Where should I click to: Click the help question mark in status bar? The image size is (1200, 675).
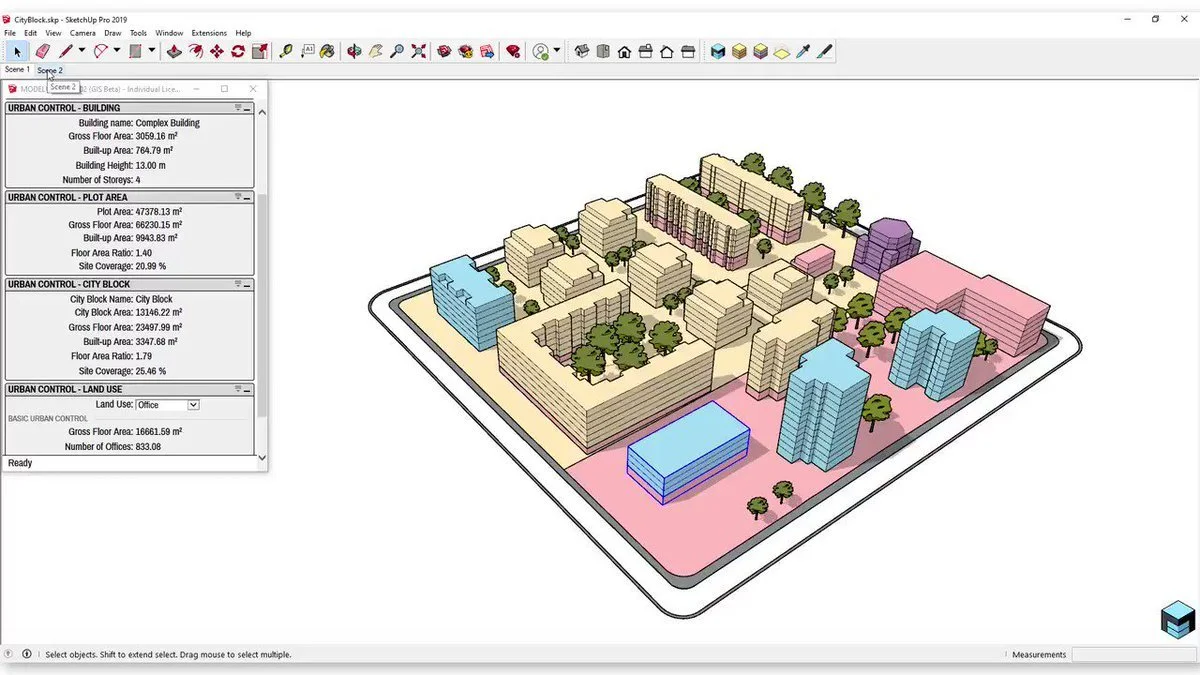click(8, 654)
